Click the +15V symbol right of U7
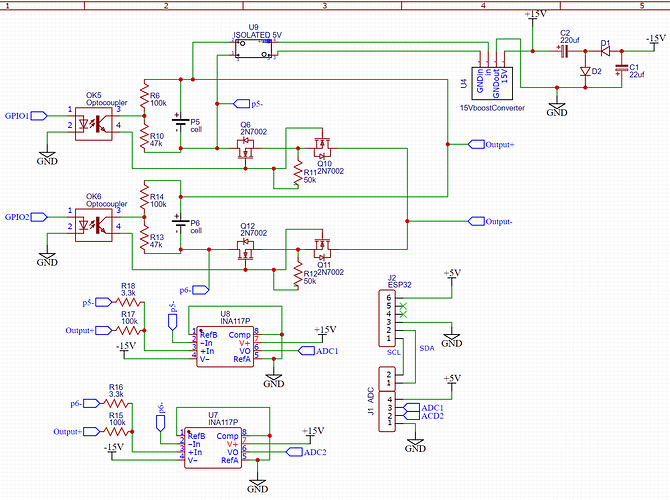Screen dimensions: 670x500 (313, 432)
